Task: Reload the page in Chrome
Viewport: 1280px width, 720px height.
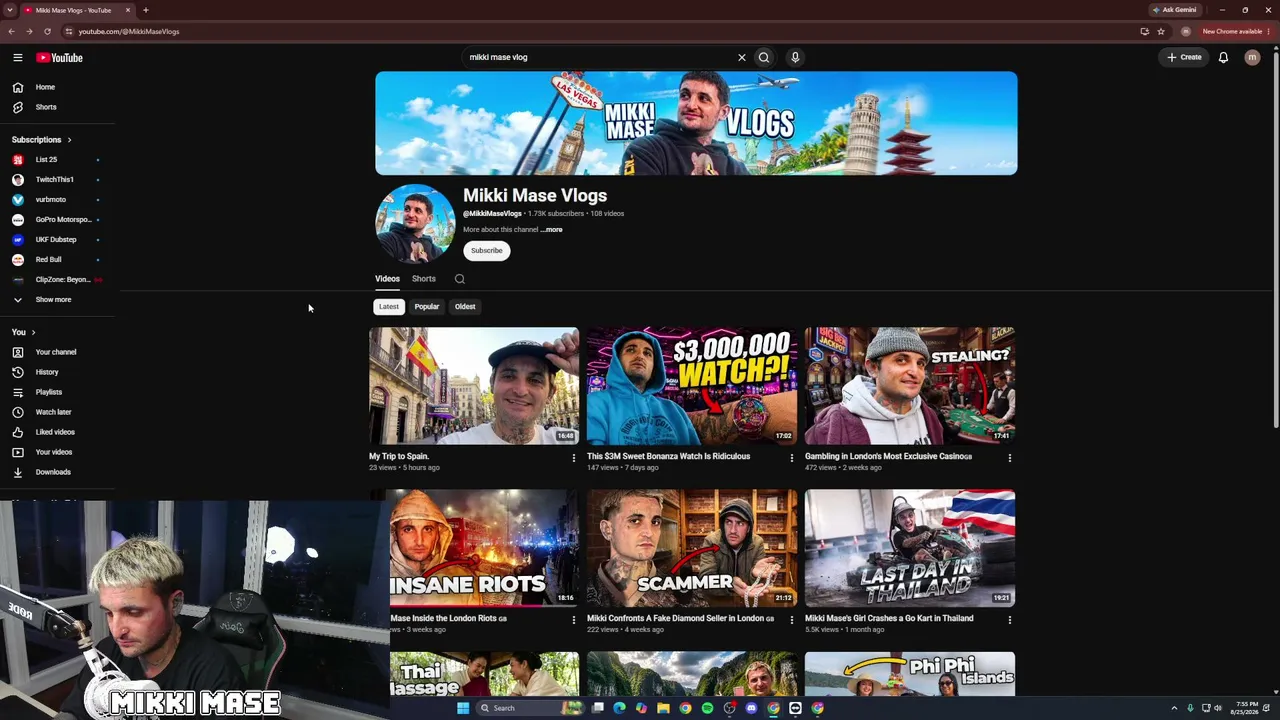Action: tap(47, 31)
